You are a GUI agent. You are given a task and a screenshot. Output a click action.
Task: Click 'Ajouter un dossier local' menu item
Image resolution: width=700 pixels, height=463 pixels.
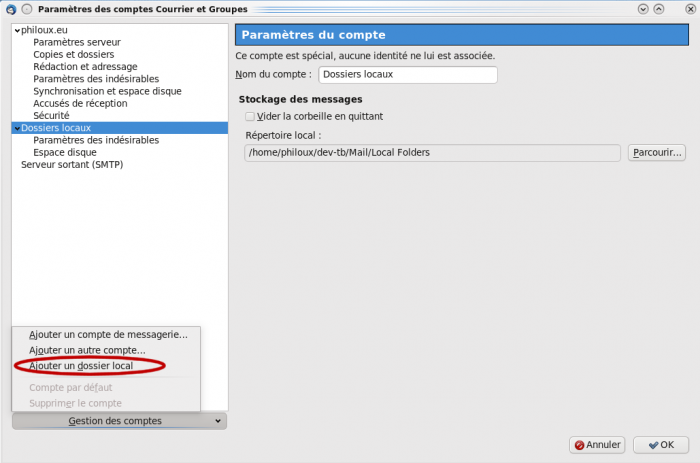point(81,366)
